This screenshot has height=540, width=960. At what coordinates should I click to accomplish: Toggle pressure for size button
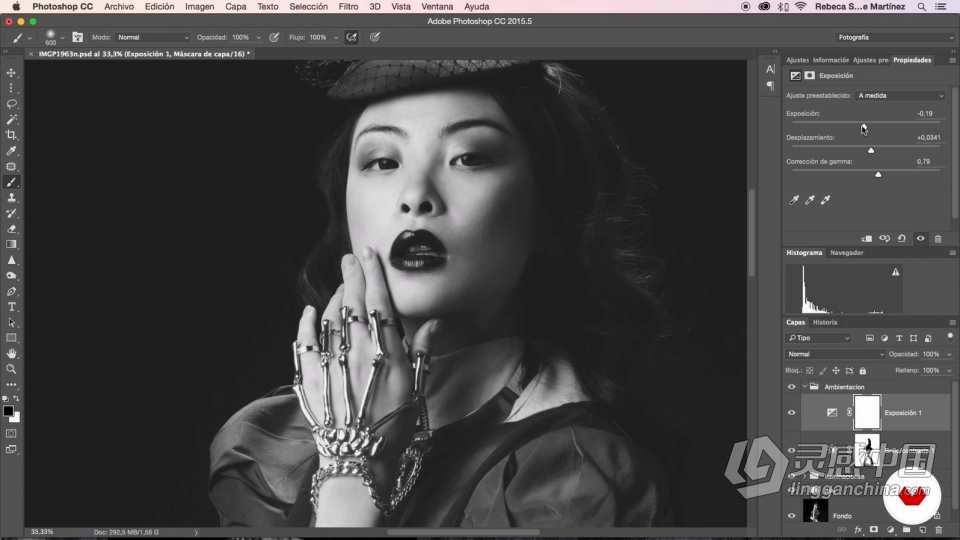click(x=375, y=37)
